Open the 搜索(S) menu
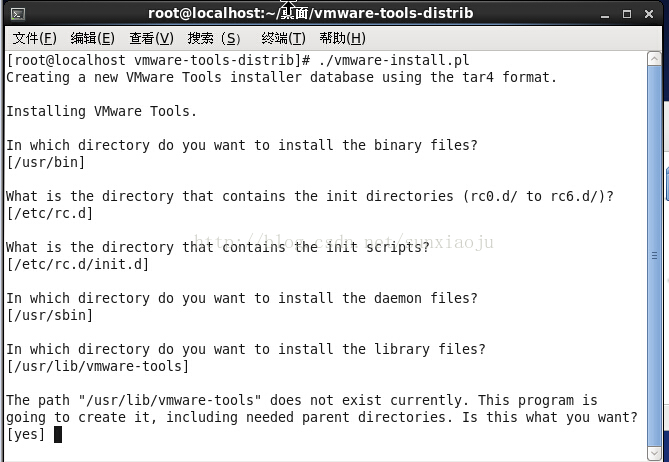Image resolution: width=669 pixels, height=462 pixels. (x=214, y=38)
